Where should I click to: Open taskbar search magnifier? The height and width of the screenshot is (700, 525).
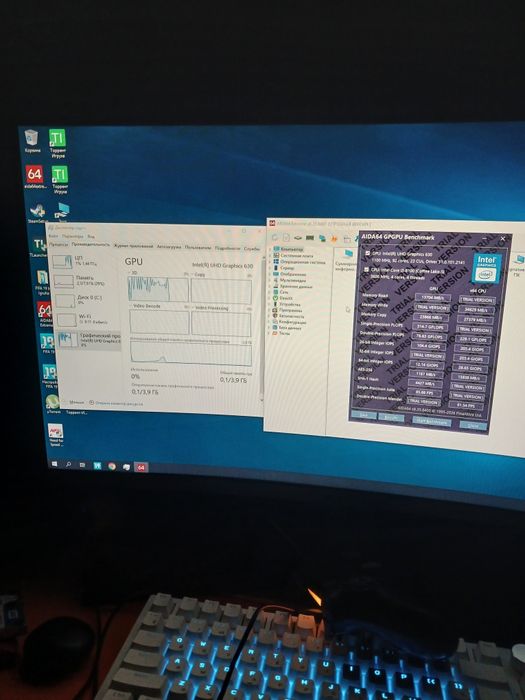68,465
